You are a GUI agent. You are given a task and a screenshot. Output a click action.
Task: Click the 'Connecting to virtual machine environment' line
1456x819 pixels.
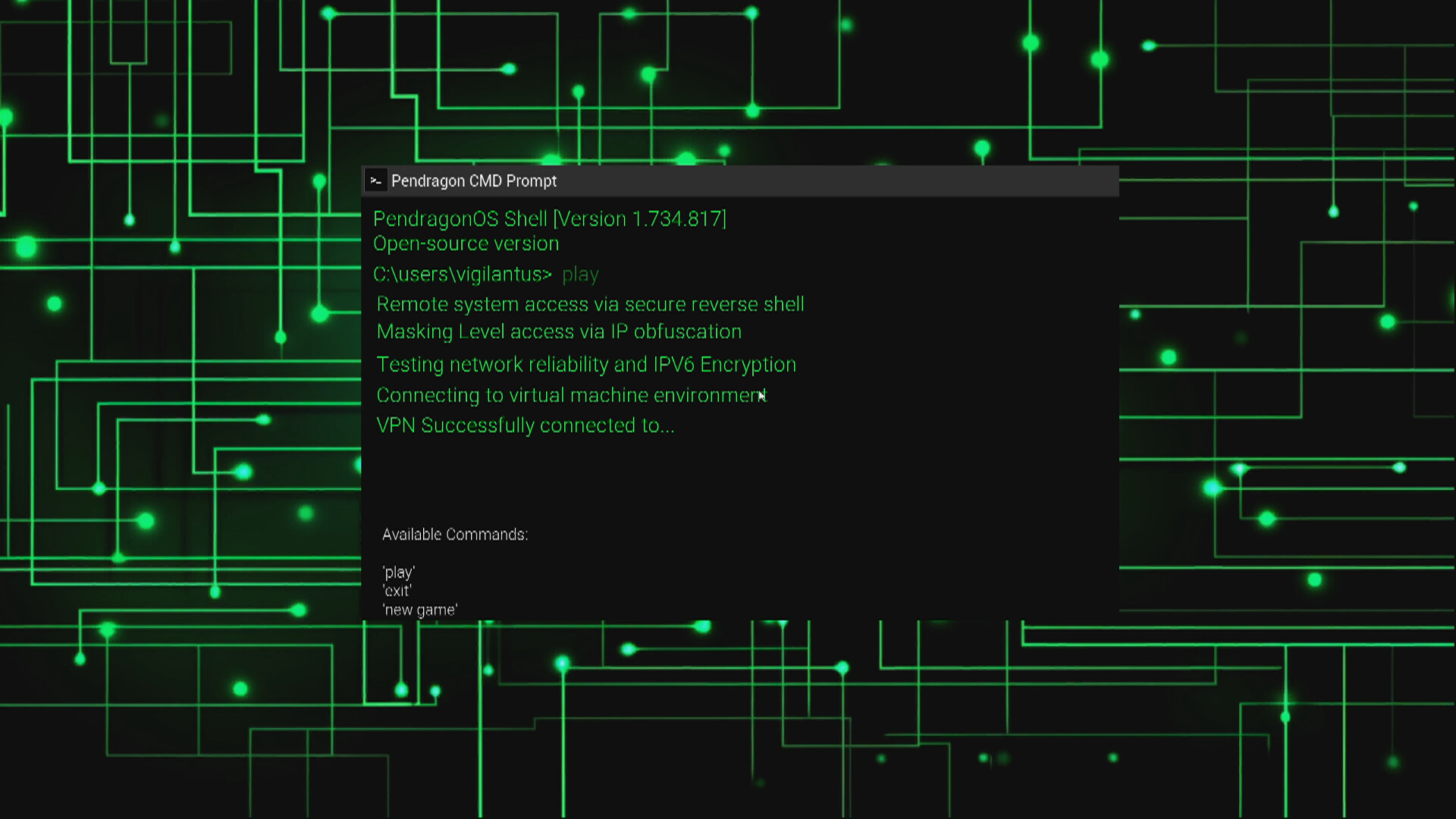pos(571,395)
